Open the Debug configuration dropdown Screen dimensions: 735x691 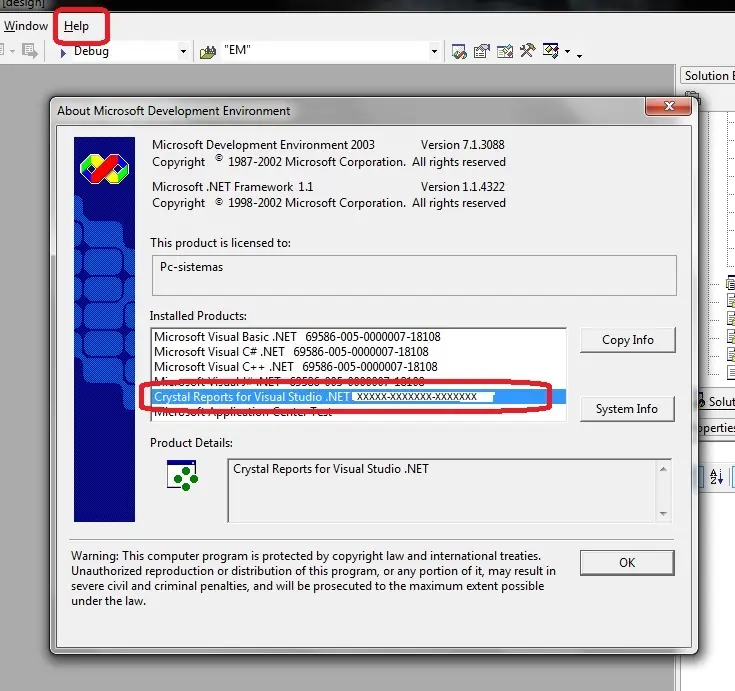(x=183, y=51)
